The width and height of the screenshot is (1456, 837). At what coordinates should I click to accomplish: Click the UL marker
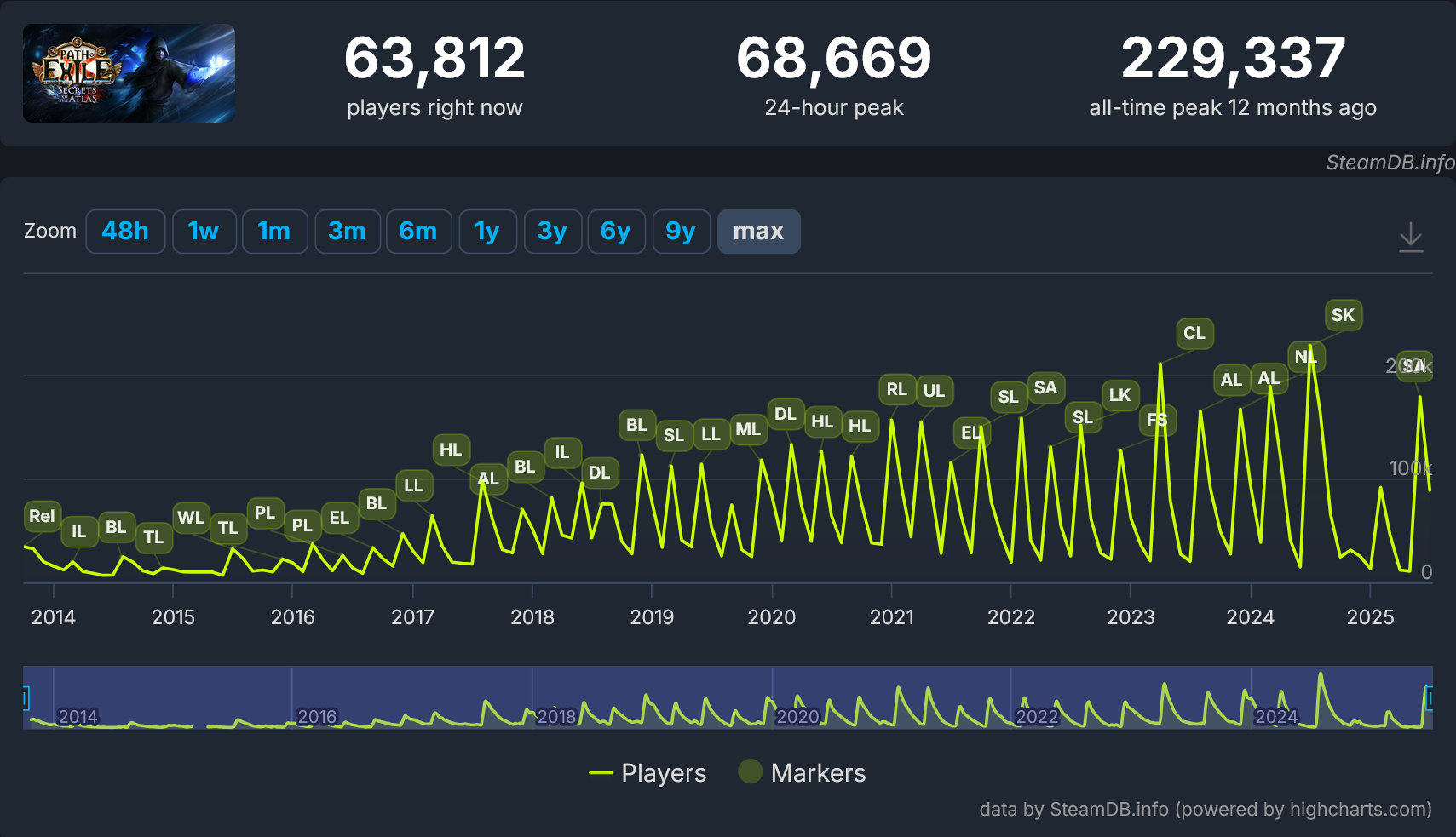pos(935,391)
